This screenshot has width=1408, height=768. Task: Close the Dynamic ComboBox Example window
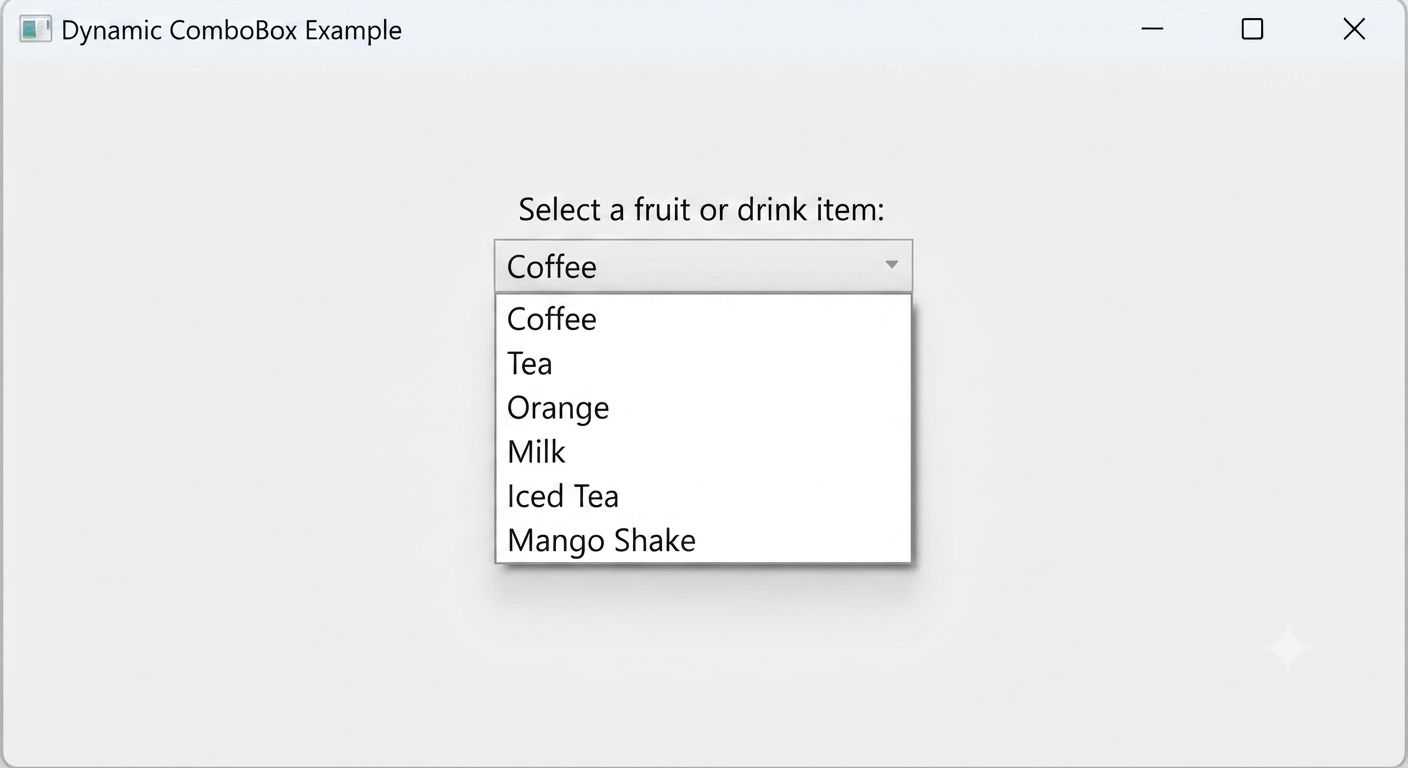(x=1354, y=29)
